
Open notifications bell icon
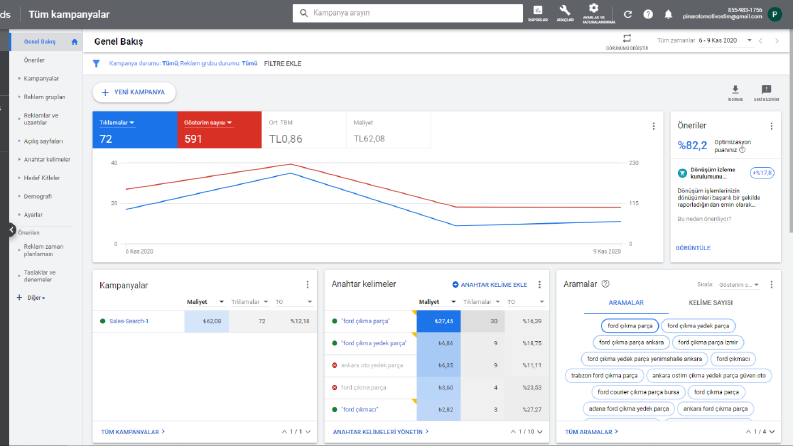[668, 14]
